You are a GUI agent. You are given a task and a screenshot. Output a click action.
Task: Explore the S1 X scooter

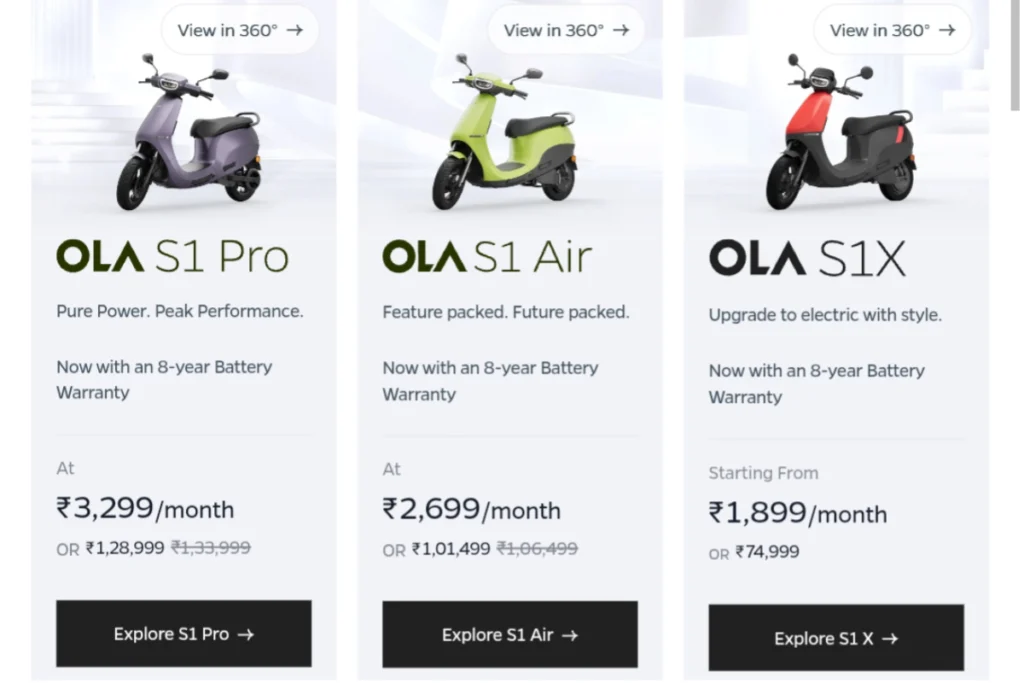(836, 638)
